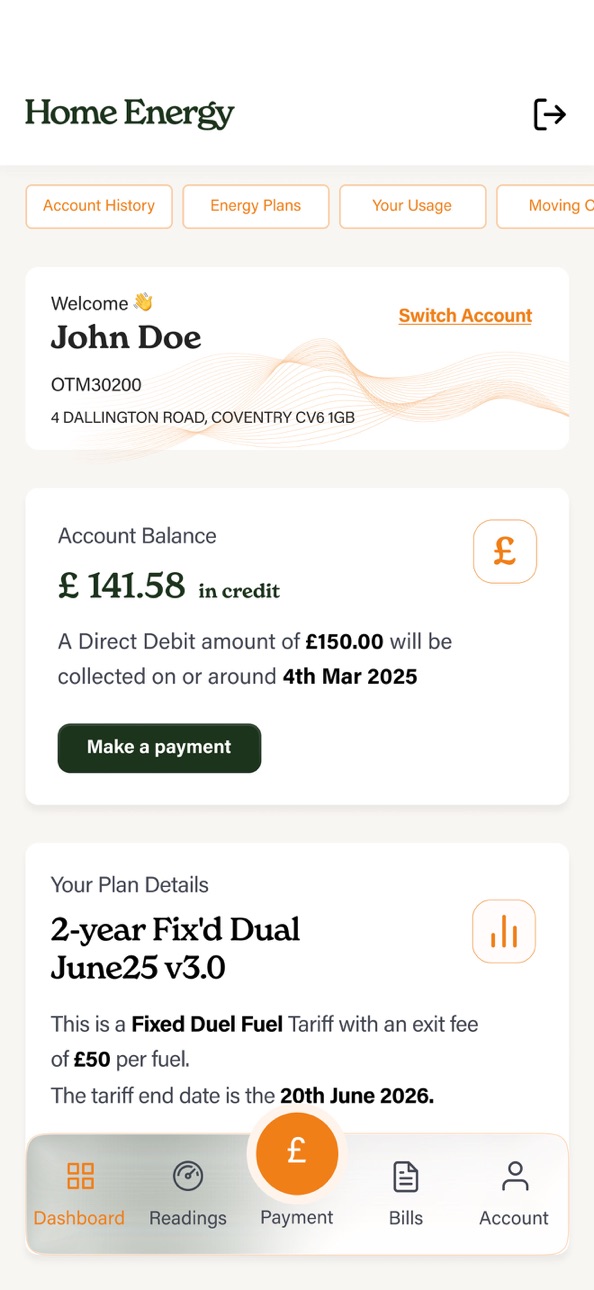Select the Dashboard grid icon
The height and width of the screenshot is (1290, 594).
coord(80,1176)
